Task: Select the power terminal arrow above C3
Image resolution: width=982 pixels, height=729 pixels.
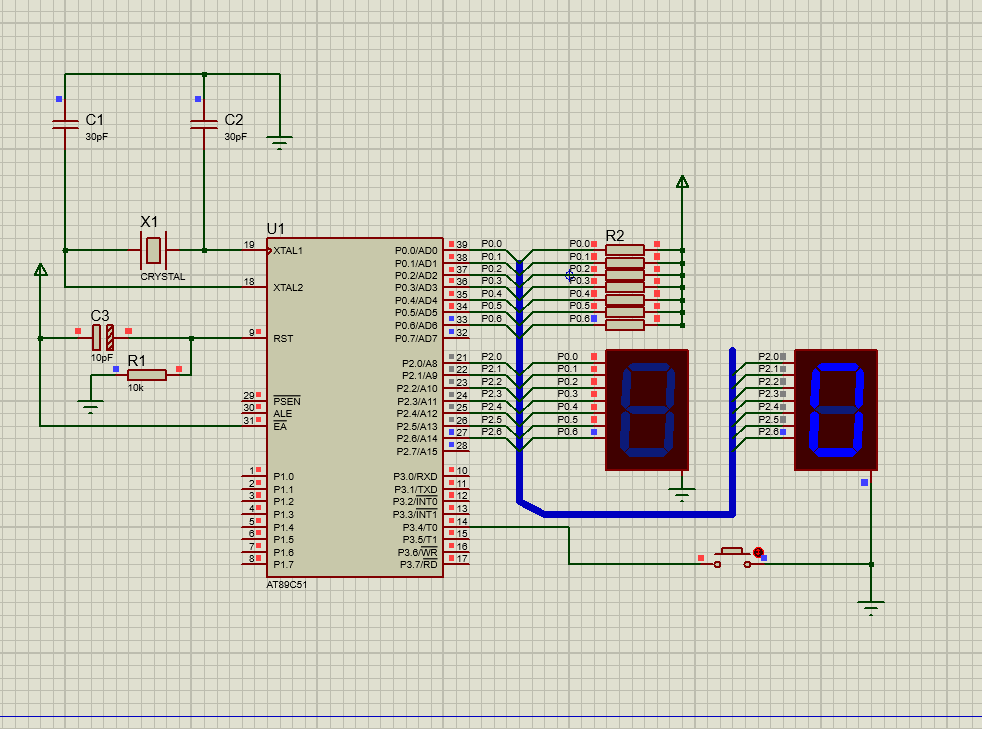Action: (x=41, y=269)
